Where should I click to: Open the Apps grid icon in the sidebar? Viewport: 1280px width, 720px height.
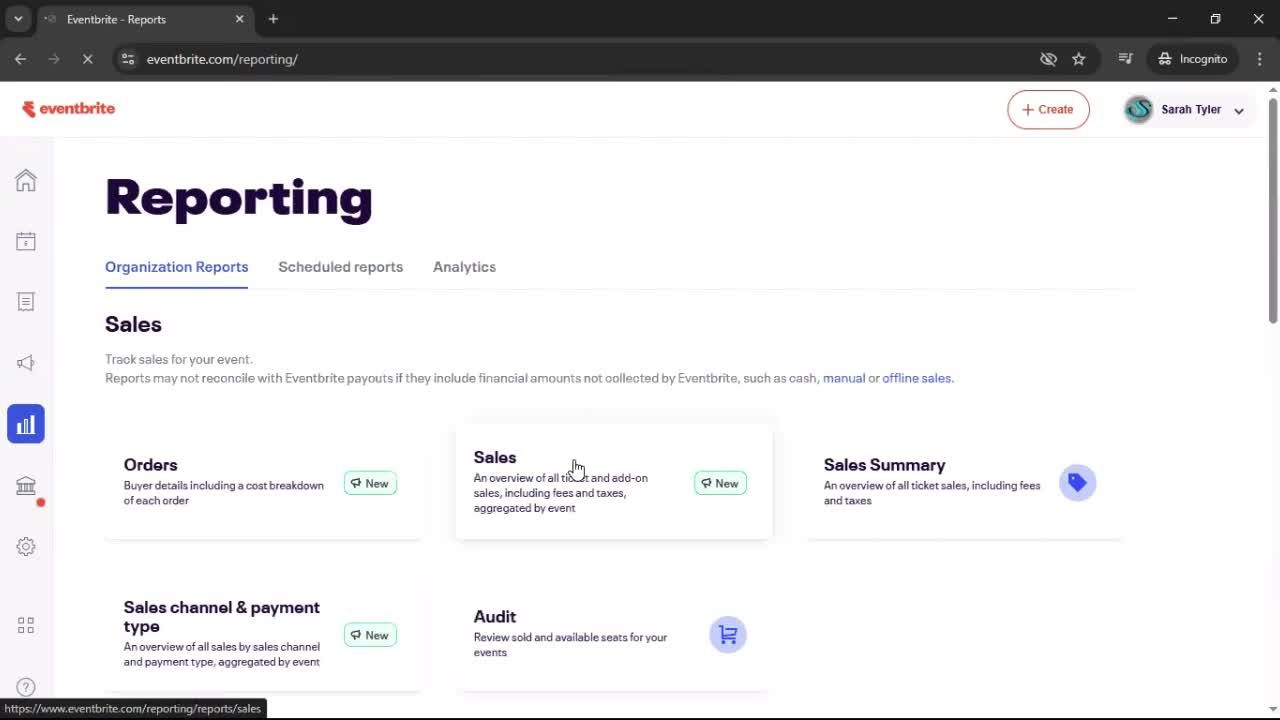click(x=25, y=625)
